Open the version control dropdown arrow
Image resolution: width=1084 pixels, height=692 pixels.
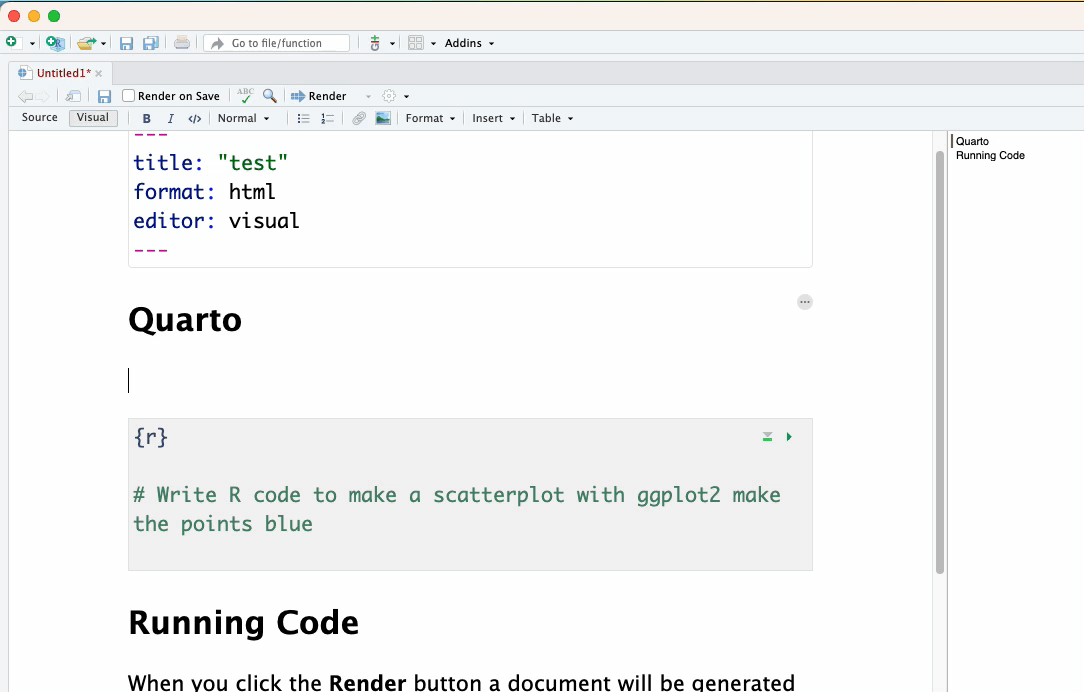coord(392,43)
